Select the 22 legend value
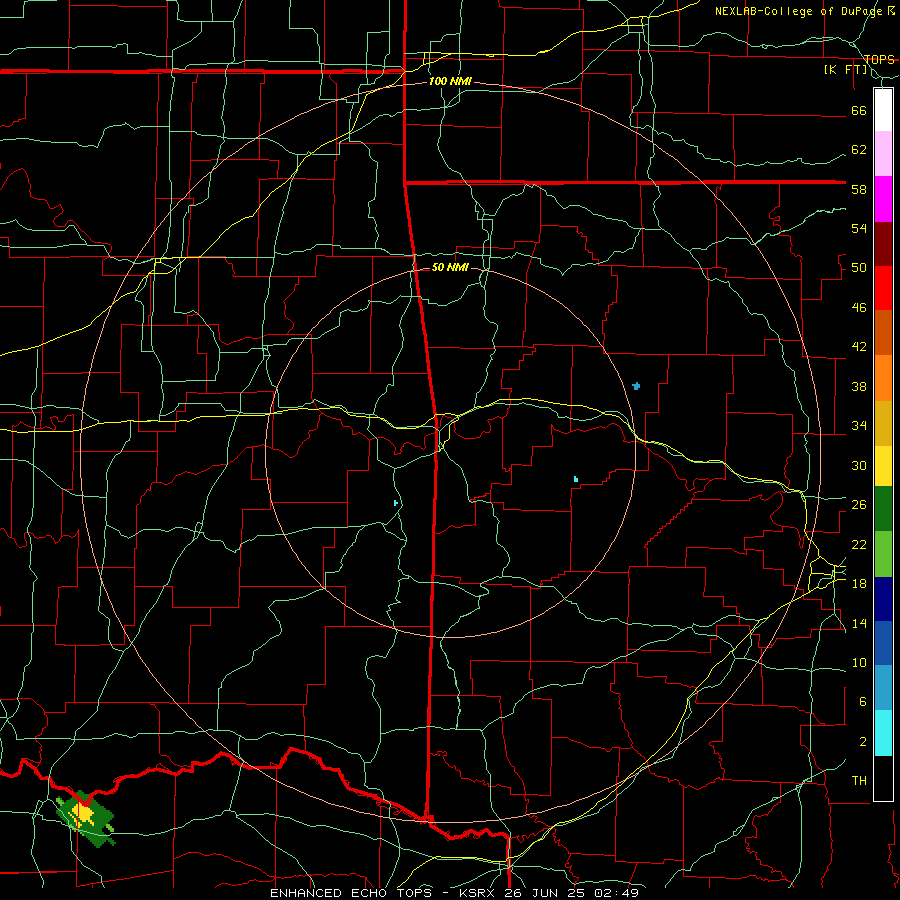900x900 pixels. coord(859,544)
